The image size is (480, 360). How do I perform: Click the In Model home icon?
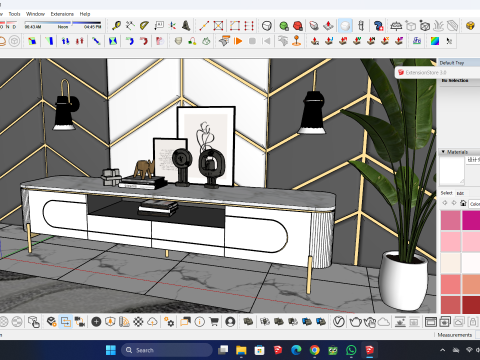463,203
